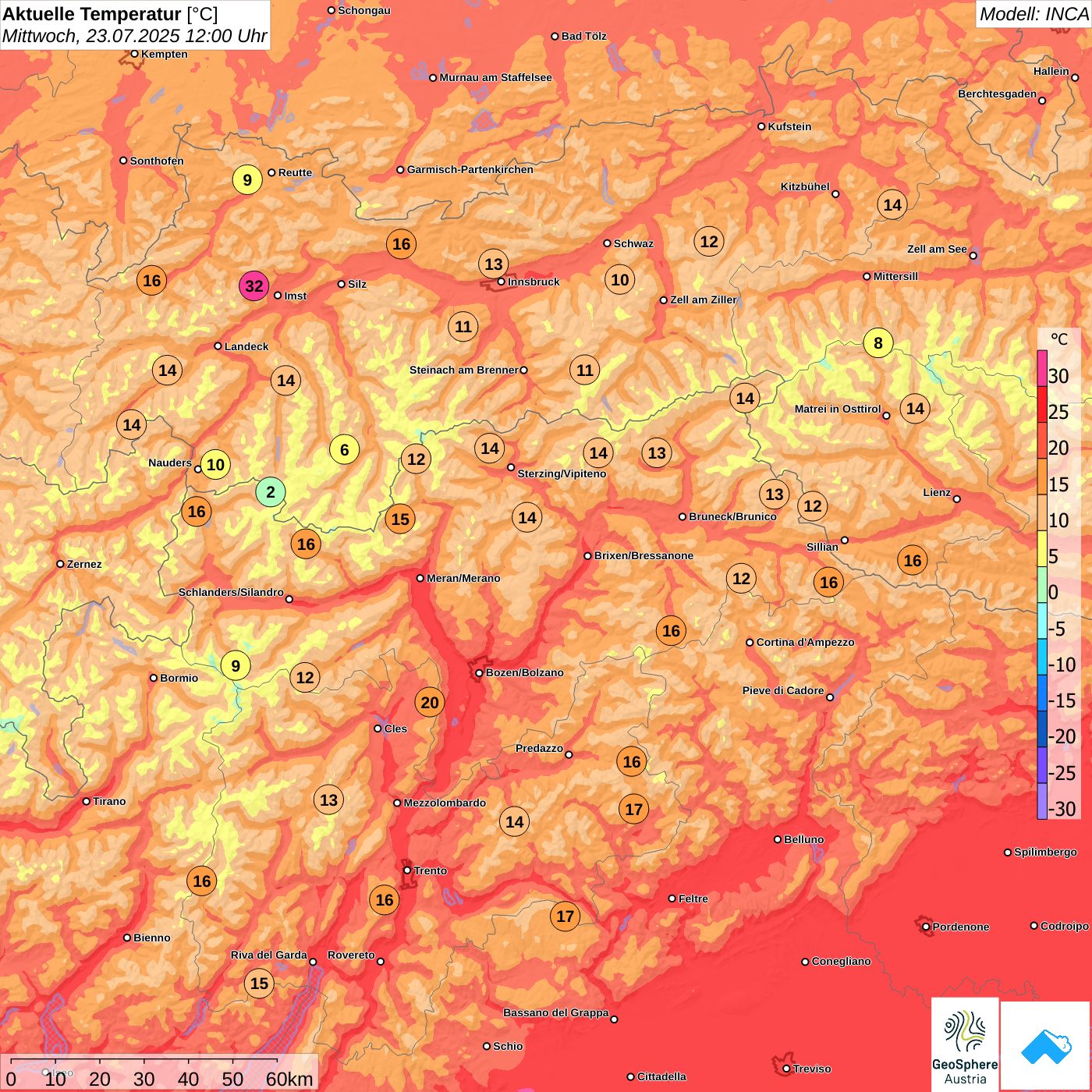Select the 8 degree marker near Mittersill
This screenshot has width=1092, height=1092.
click(x=878, y=342)
